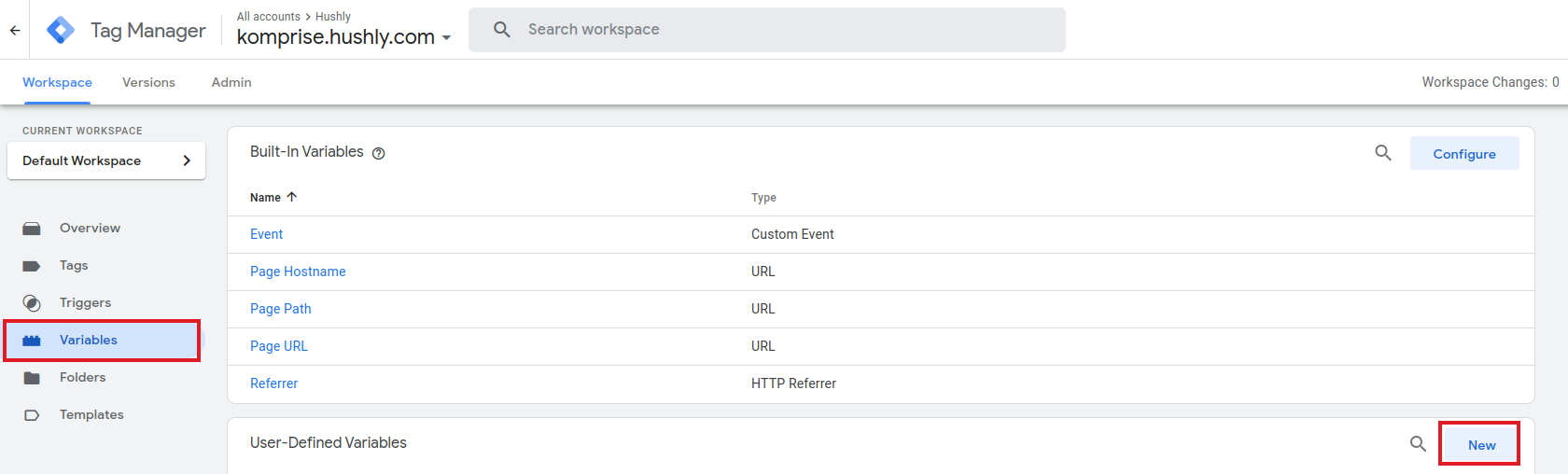Open Folders section in sidebar
The width and height of the screenshot is (1568, 474).
[x=82, y=377]
